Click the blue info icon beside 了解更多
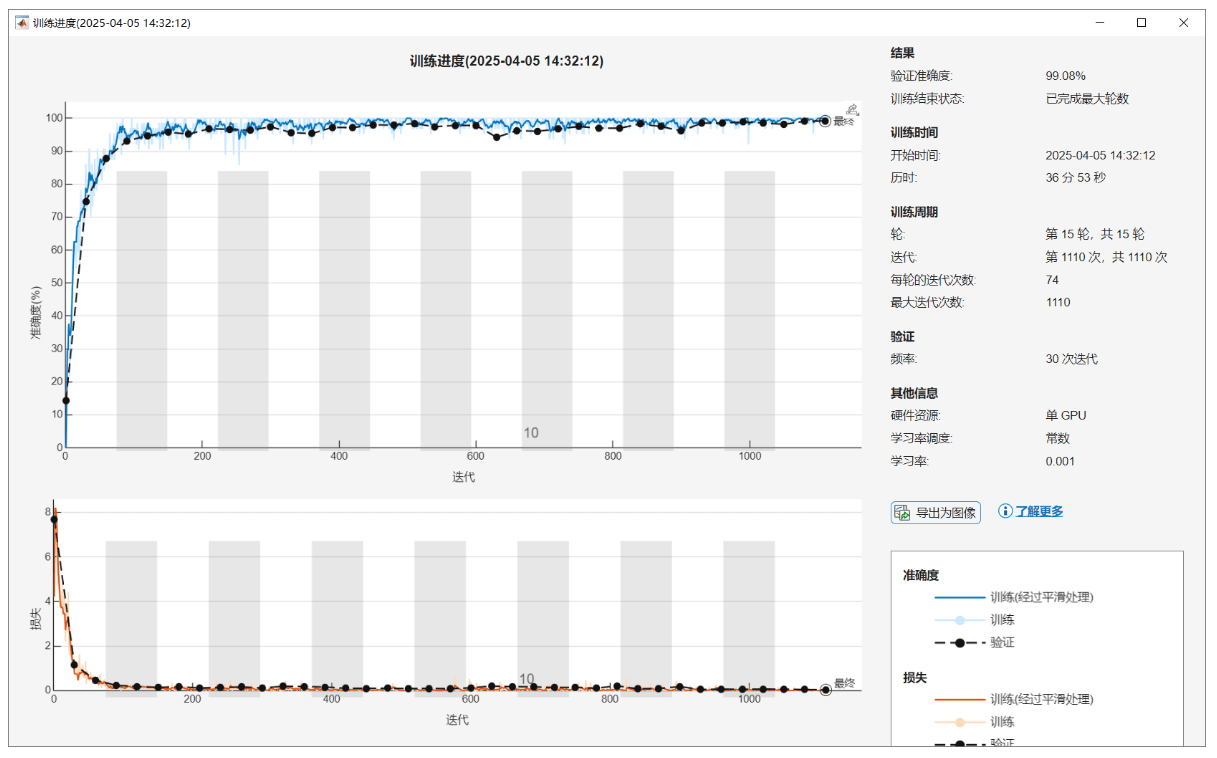This screenshot has width=1217, height=758. (x=1005, y=511)
